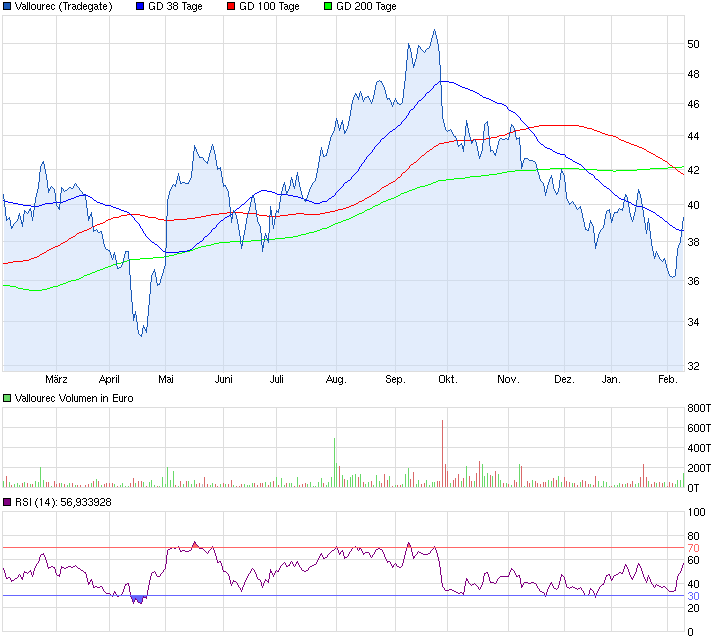
Task: Click the 50 price level on the y-axis
Action: [x=693, y=44]
